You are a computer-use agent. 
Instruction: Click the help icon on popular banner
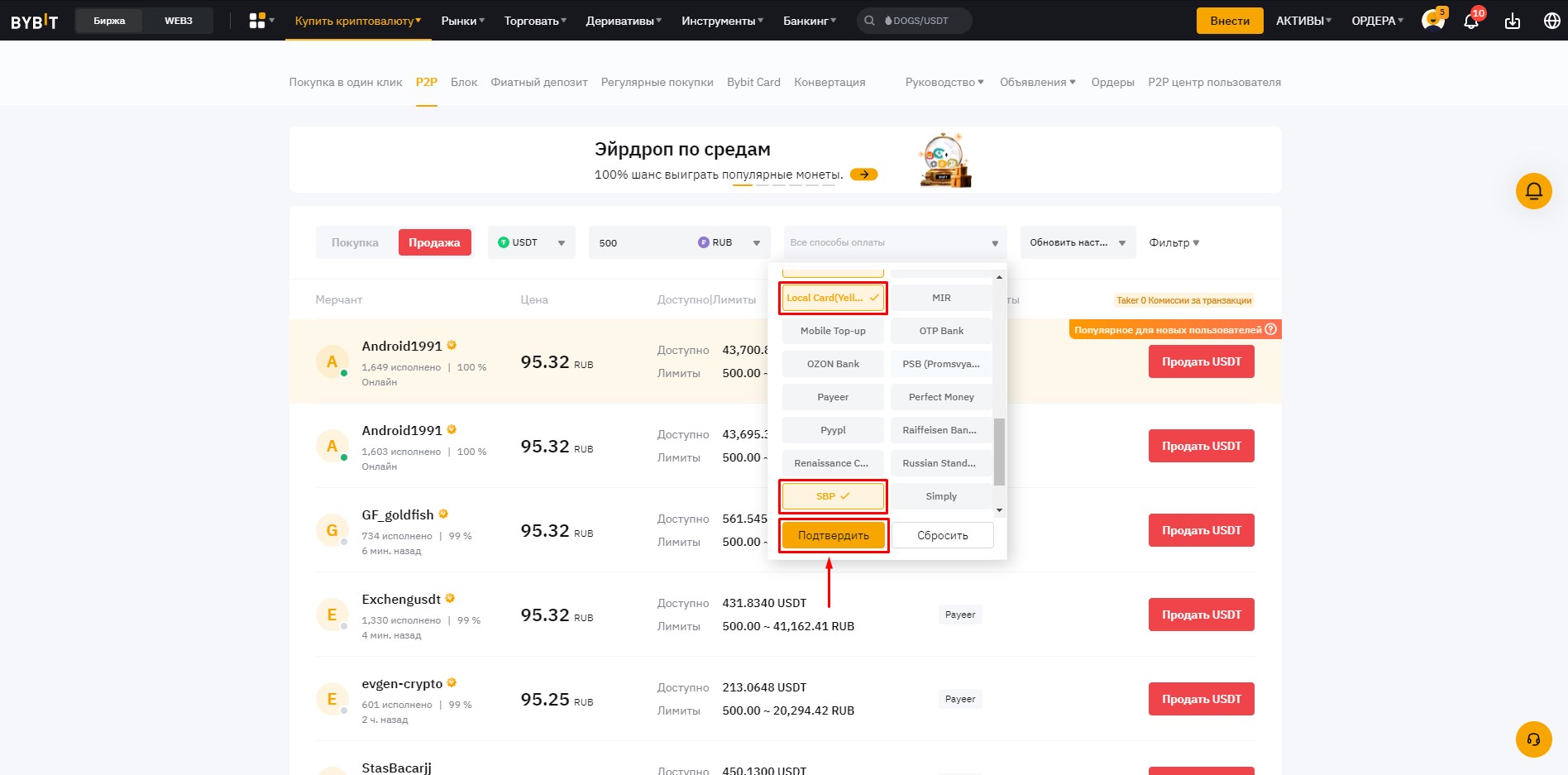(1271, 329)
